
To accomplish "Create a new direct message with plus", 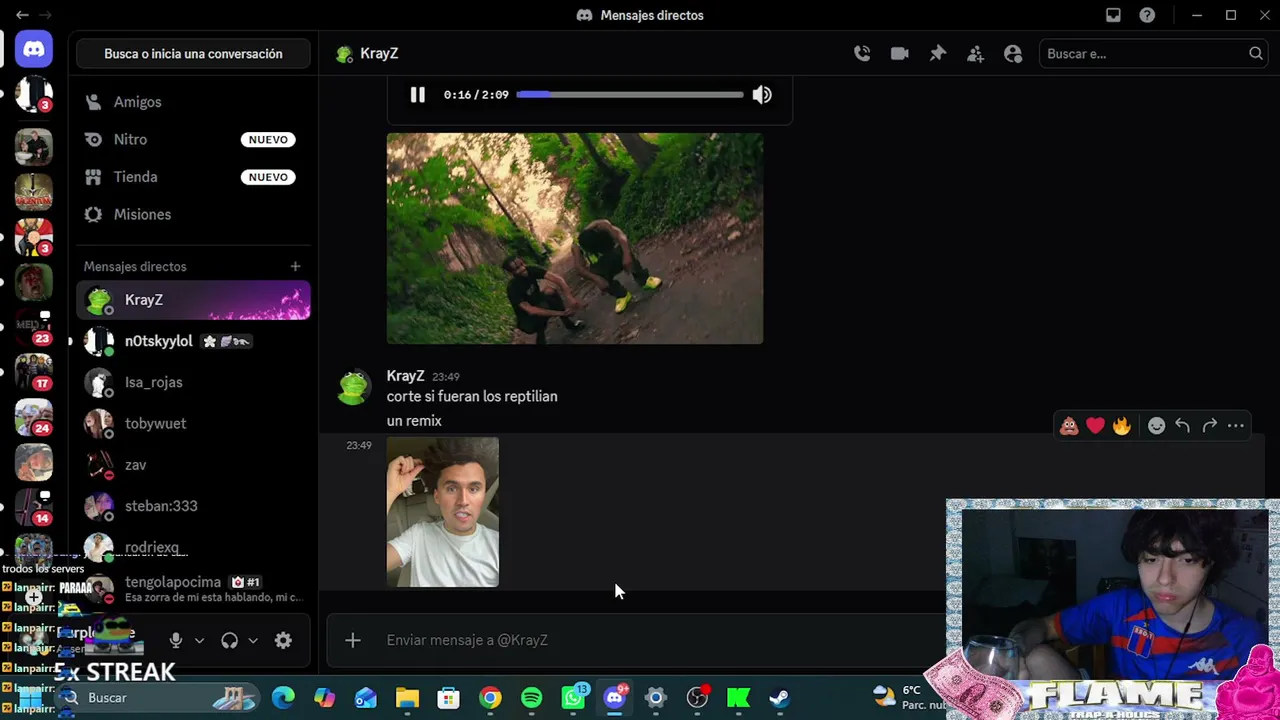I will [295, 266].
